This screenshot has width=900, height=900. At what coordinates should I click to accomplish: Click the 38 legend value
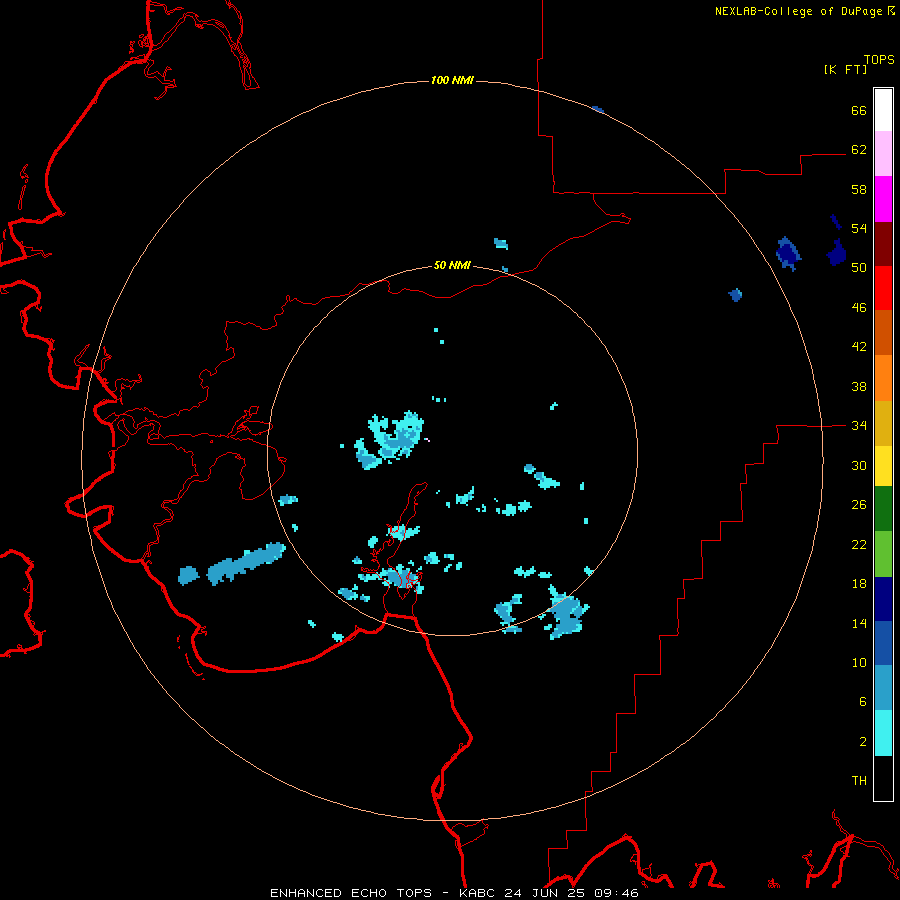[859, 387]
